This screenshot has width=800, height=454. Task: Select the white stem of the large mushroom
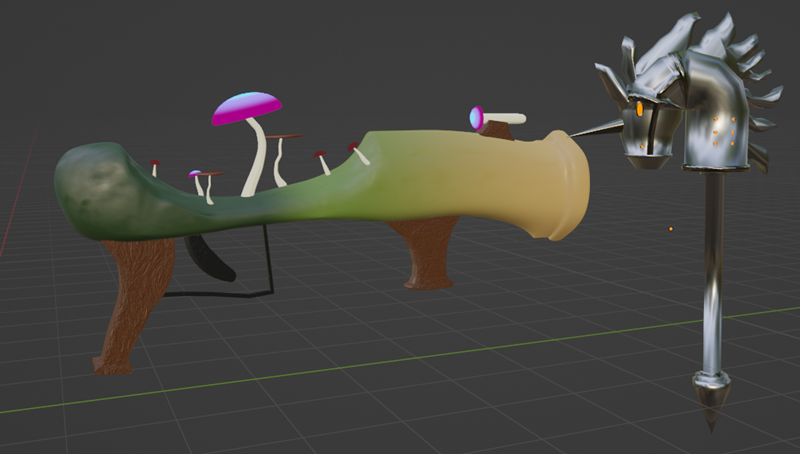click(x=256, y=157)
